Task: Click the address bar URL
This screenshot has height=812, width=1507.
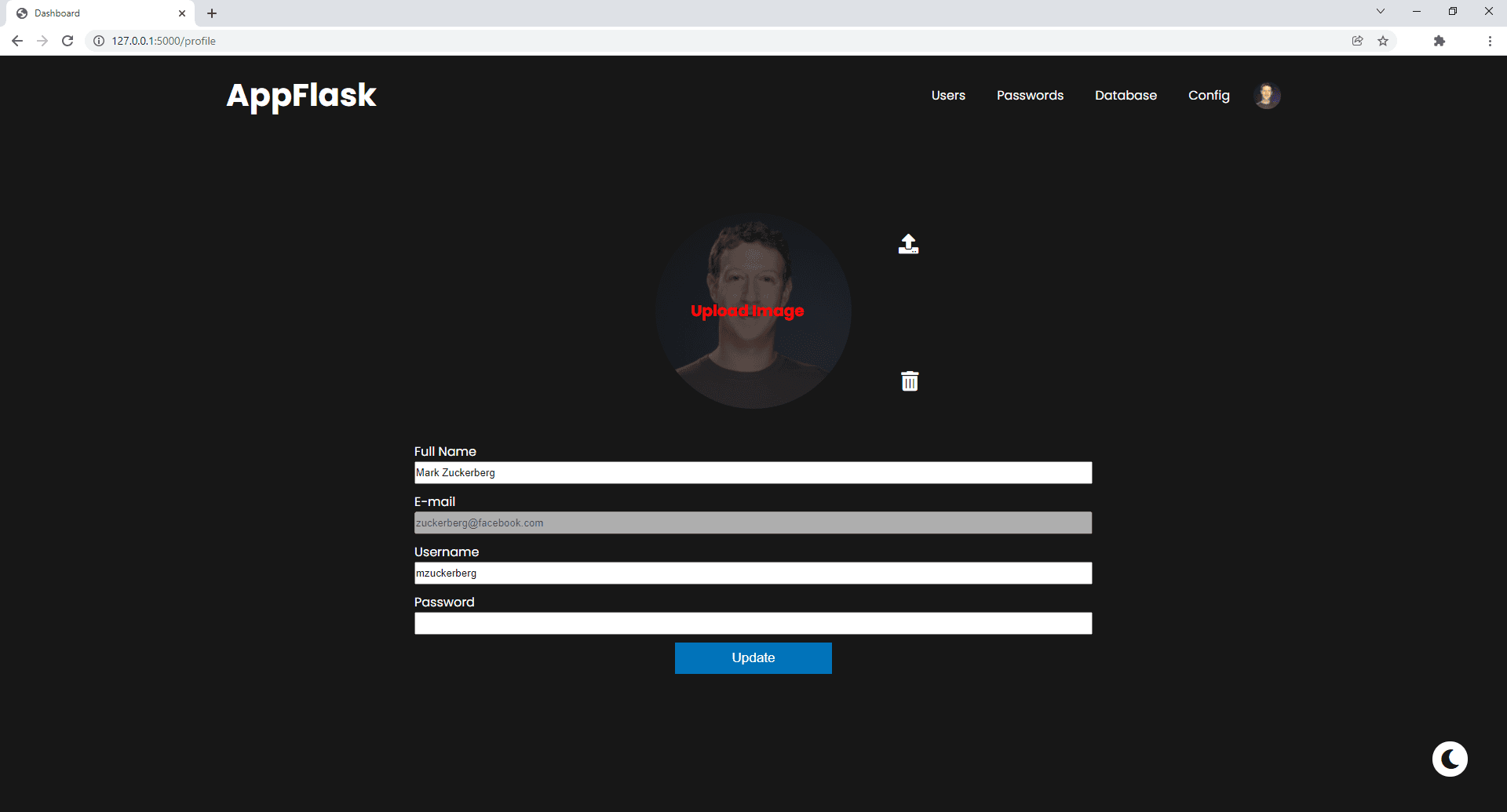Action: [x=164, y=41]
